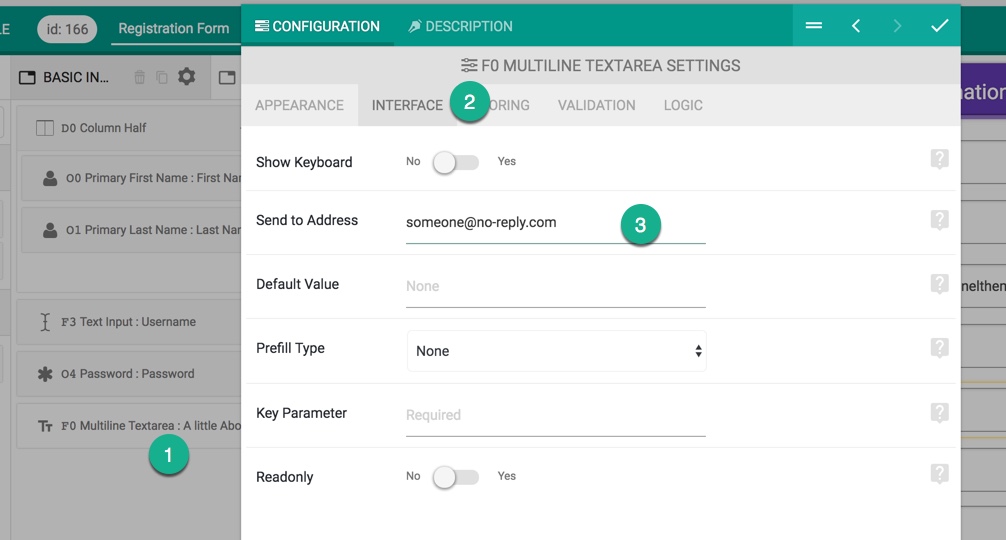Click the Send to Address email field
1006x540 pixels.
(x=556, y=224)
